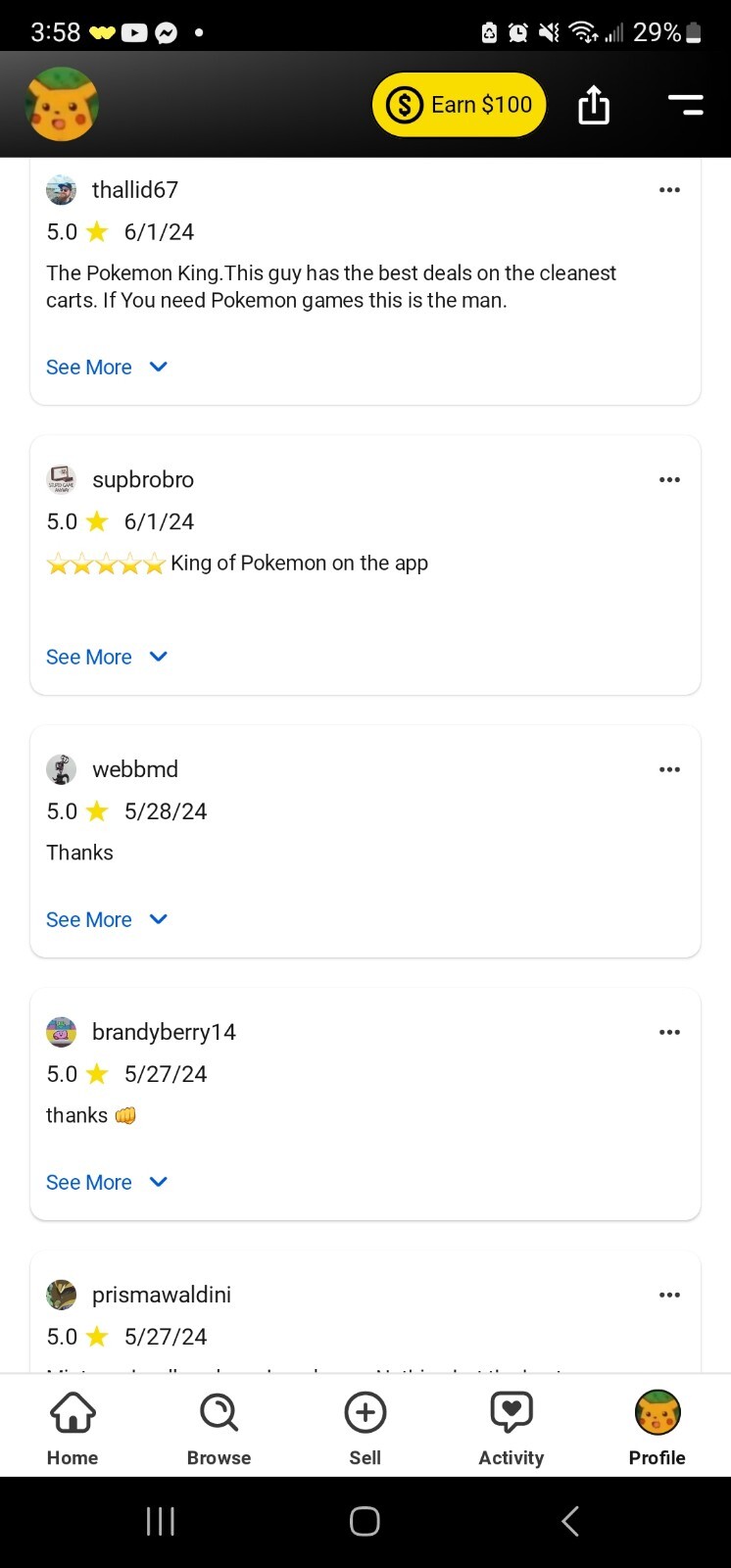Expand See More on webbmd's review
Viewport: 731px width, 1568px height.
click(x=107, y=920)
